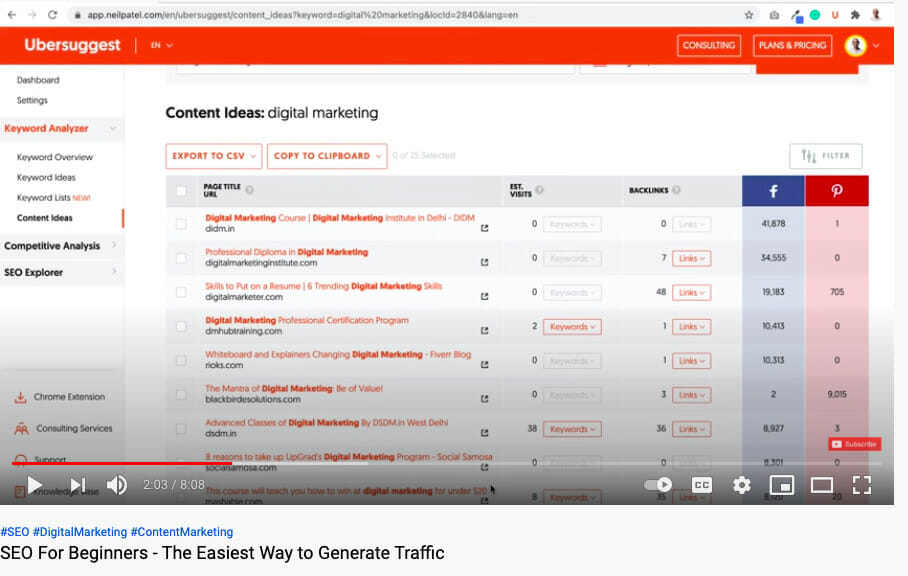The height and width of the screenshot is (576, 908).
Task: Click the Facebook shares column header
Action: coord(773,191)
